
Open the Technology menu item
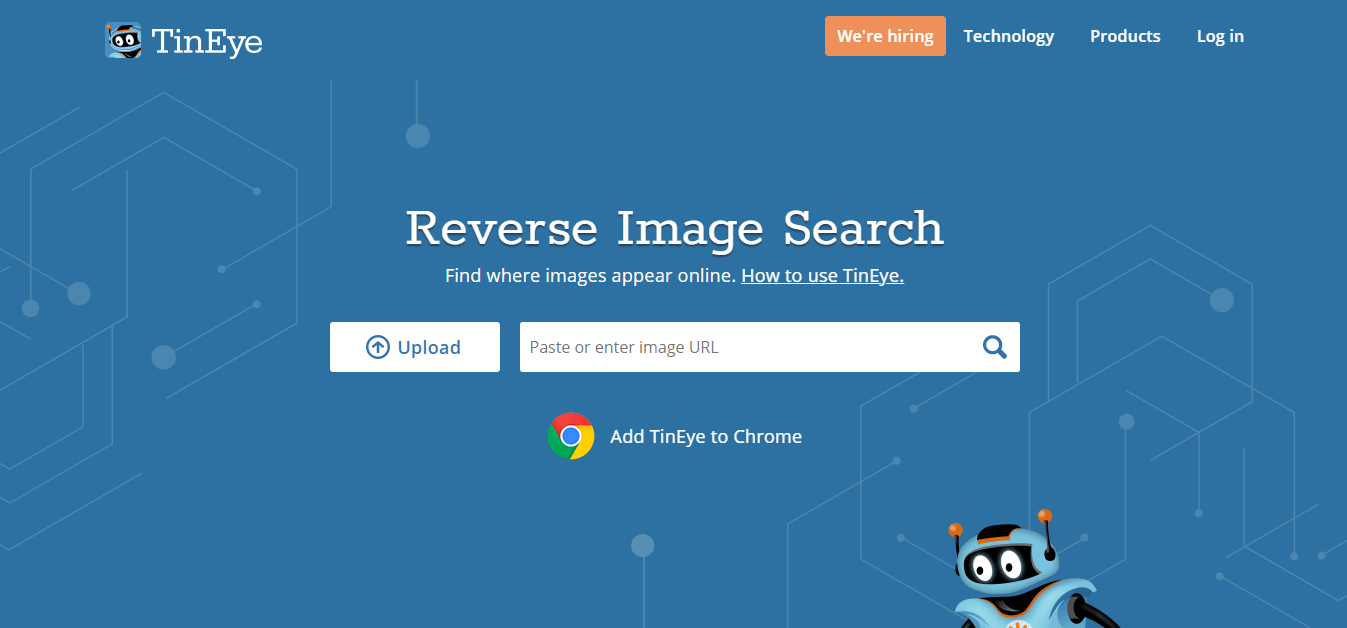click(x=1008, y=36)
